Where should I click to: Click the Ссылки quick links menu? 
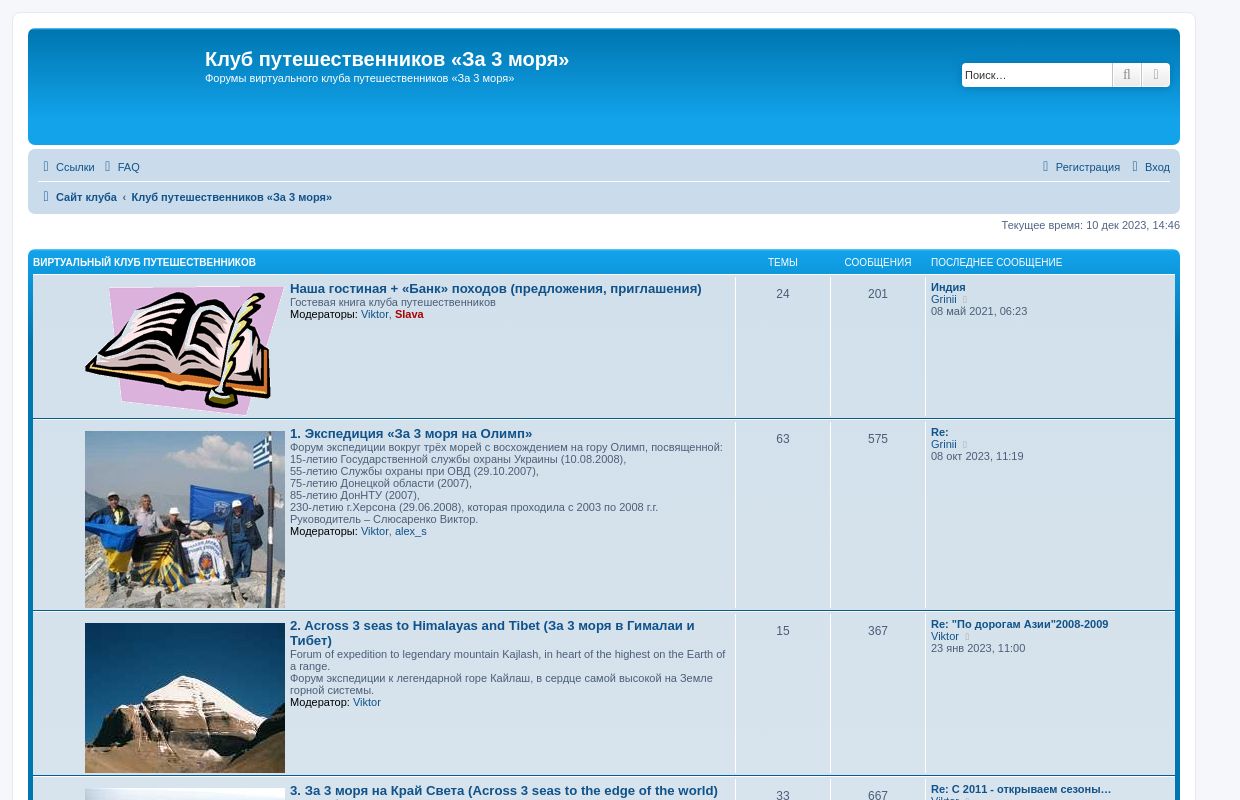[67, 167]
